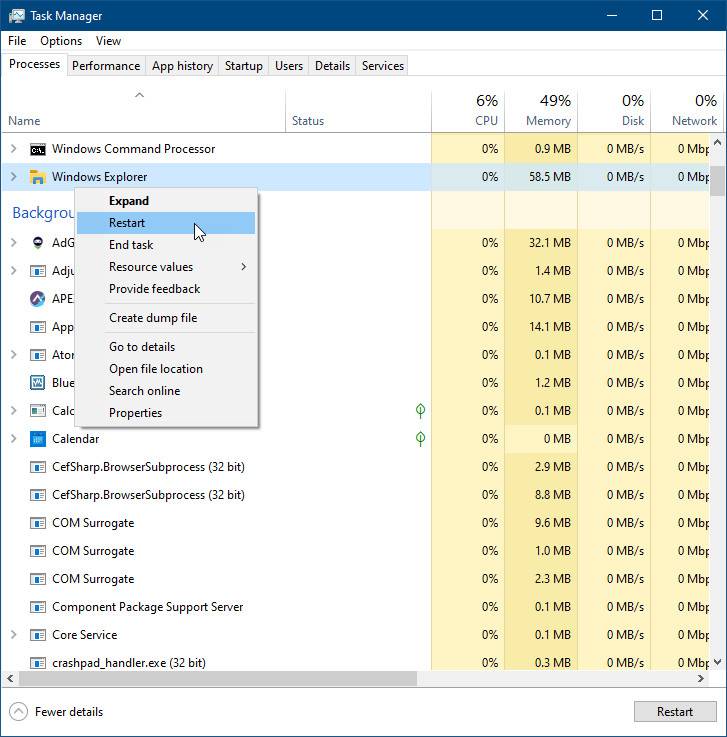Expand the AdG process group
The image size is (727, 737).
coord(14,243)
